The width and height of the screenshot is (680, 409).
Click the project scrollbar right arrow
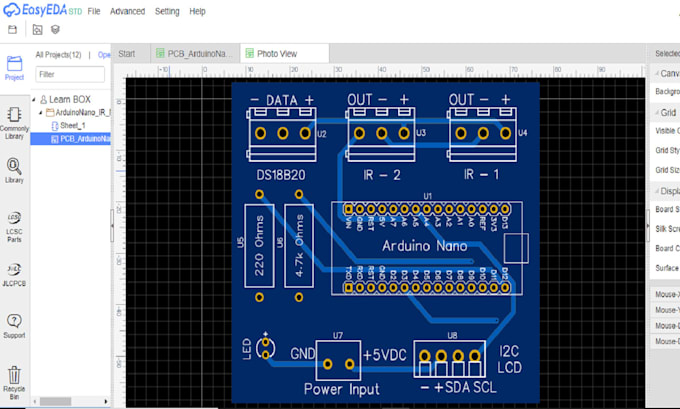point(105,402)
